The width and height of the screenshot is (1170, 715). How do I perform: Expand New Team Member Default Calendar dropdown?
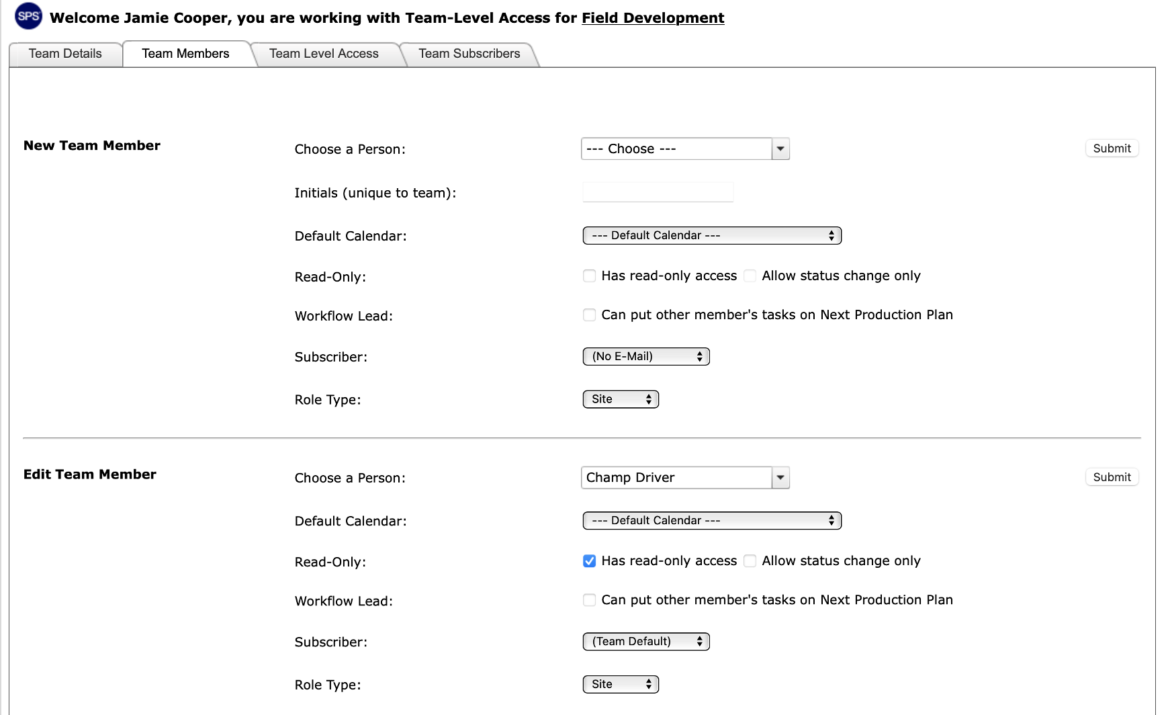[712, 236]
